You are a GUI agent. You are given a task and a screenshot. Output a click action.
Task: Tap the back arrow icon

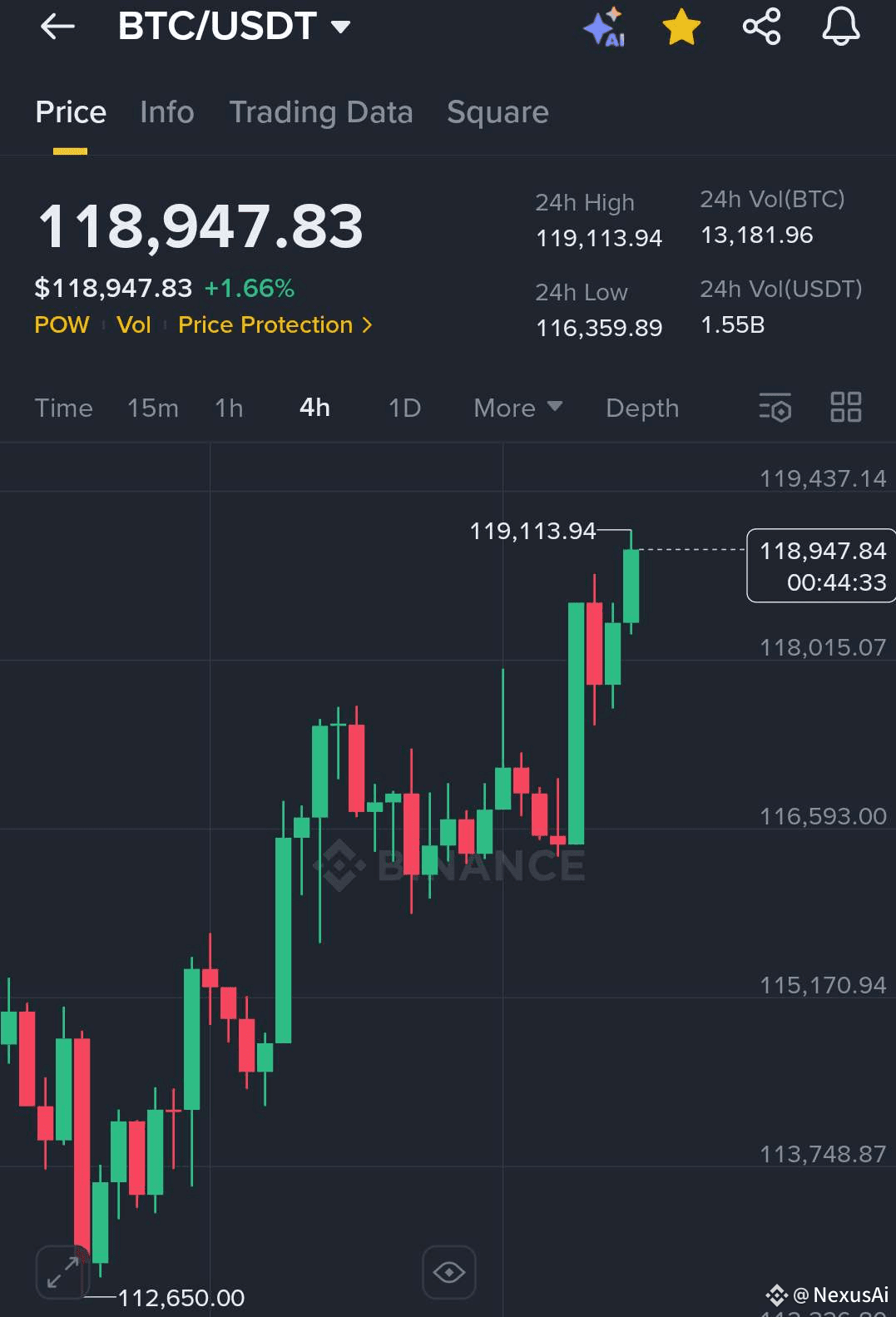pos(57,27)
